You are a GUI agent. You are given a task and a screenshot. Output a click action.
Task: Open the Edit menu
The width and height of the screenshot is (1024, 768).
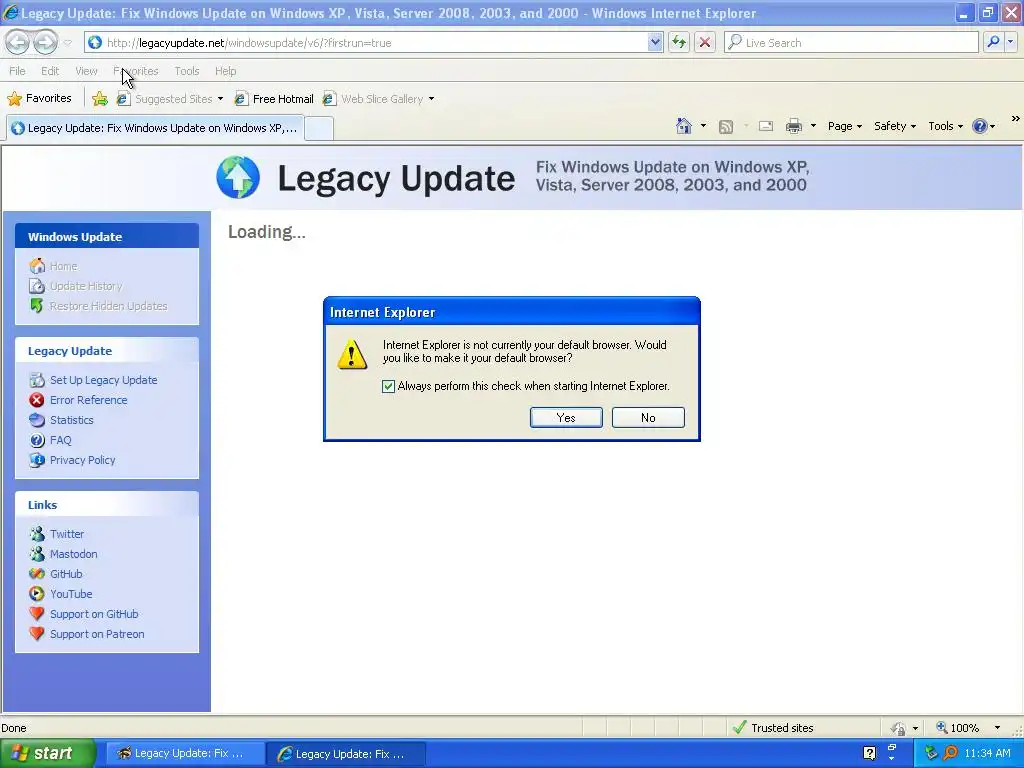pyautogui.click(x=50, y=71)
